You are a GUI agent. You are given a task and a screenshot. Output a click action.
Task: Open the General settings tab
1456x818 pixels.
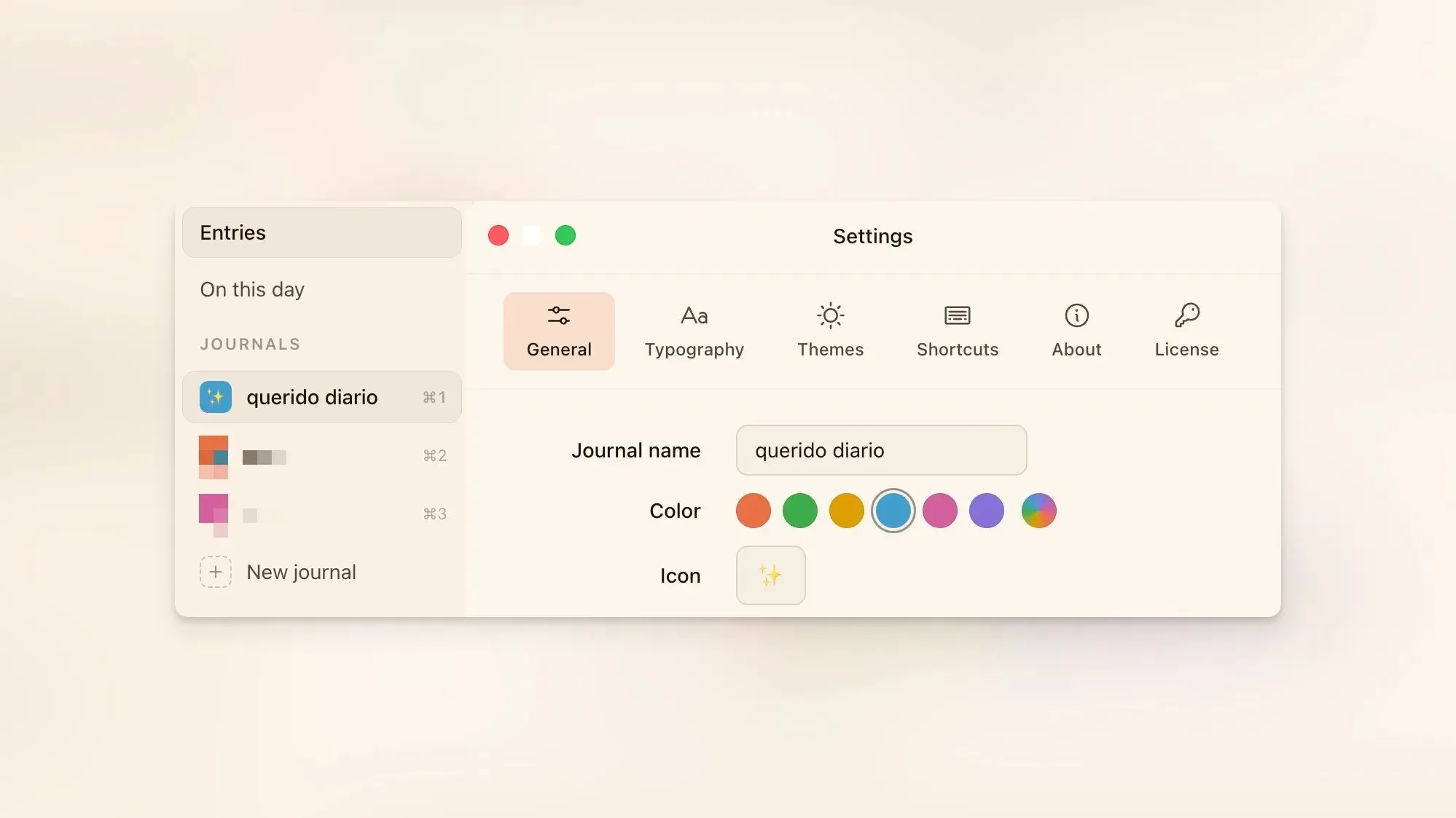(559, 331)
